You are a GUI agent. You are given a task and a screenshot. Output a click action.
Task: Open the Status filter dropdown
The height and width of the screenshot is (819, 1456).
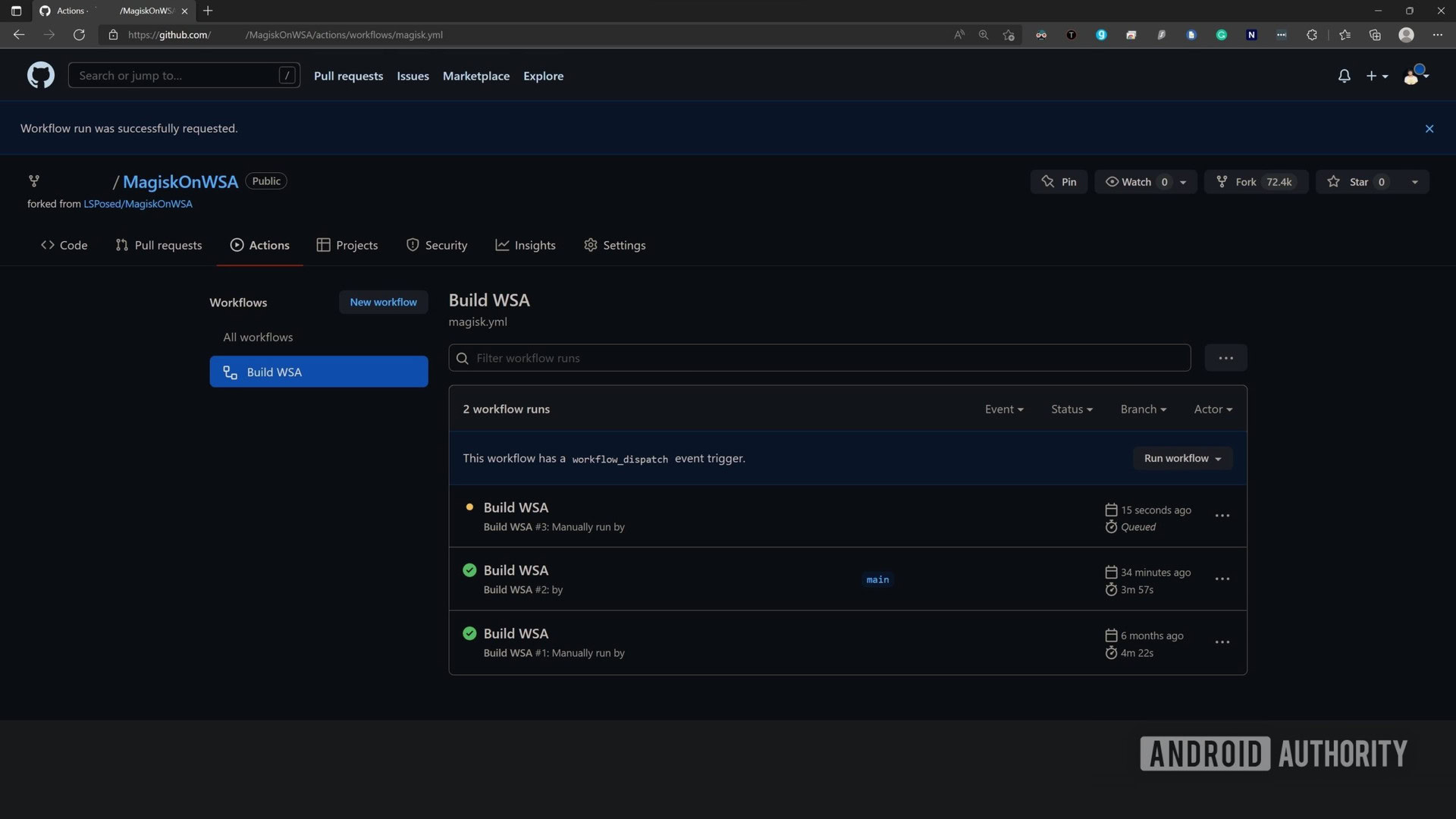[1072, 409]
